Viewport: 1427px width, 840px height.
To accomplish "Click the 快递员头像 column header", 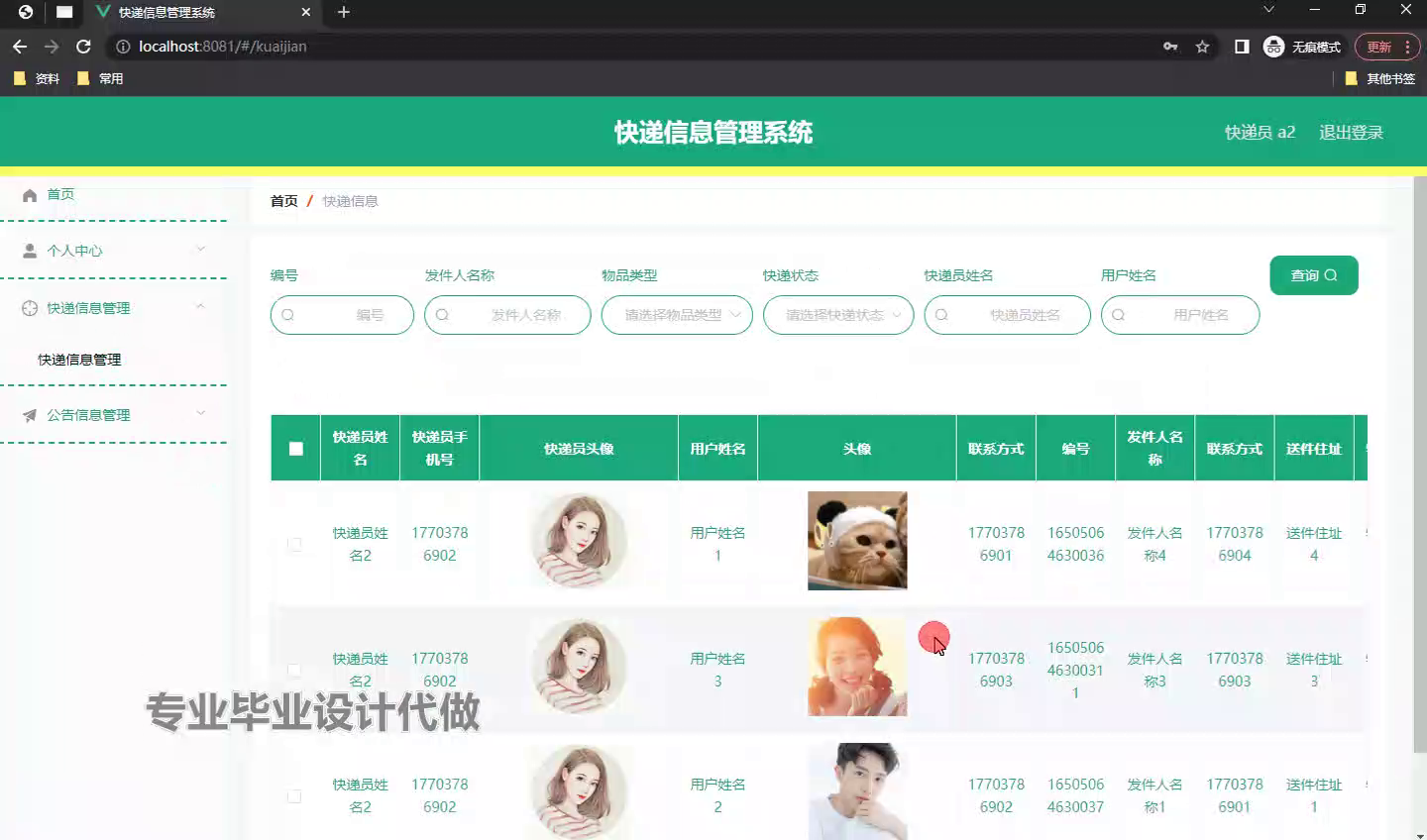I will coord(579,449).
